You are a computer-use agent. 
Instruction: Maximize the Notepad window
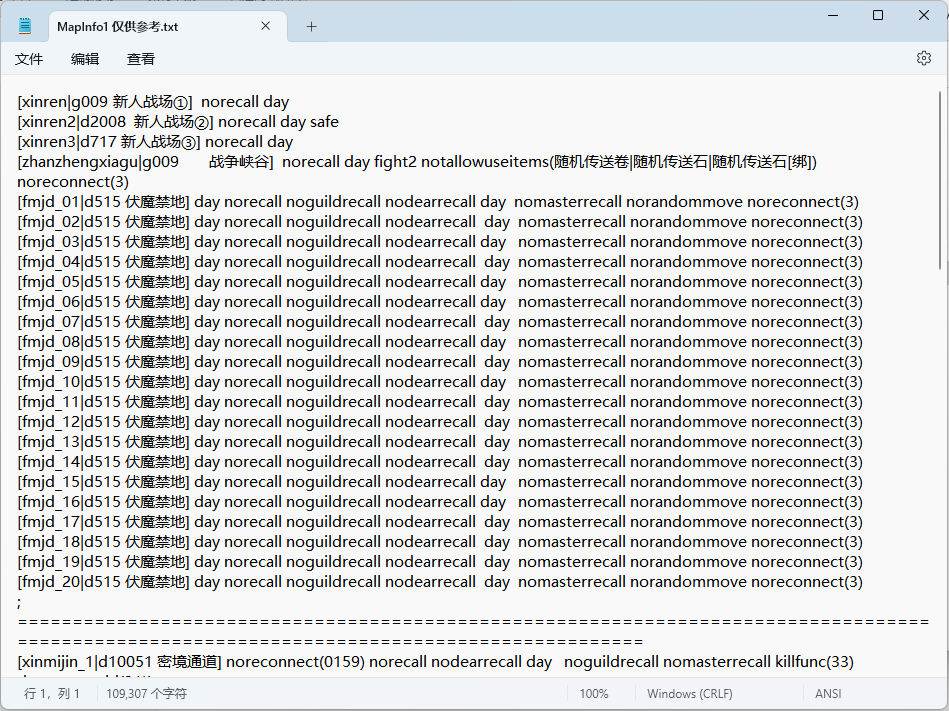(878, 15)
